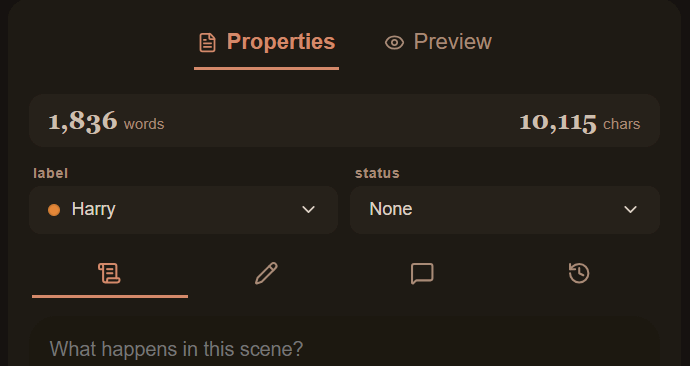Click the 'status' field heading
Image resolution: width=690 pixels, height=366 pixels.
[x=377, y=173]
